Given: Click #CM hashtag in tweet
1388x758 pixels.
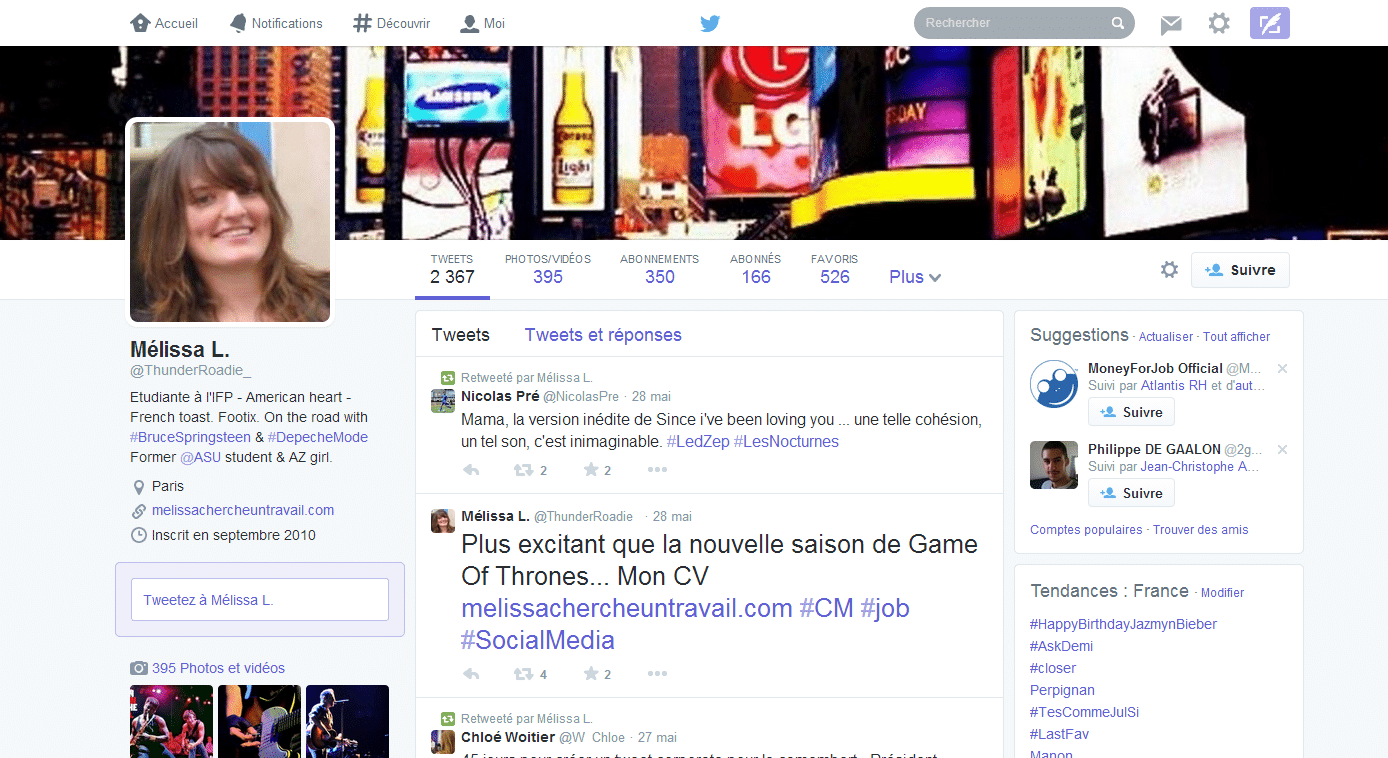Looking at the screenshot, I should click(x=825, y=608).
